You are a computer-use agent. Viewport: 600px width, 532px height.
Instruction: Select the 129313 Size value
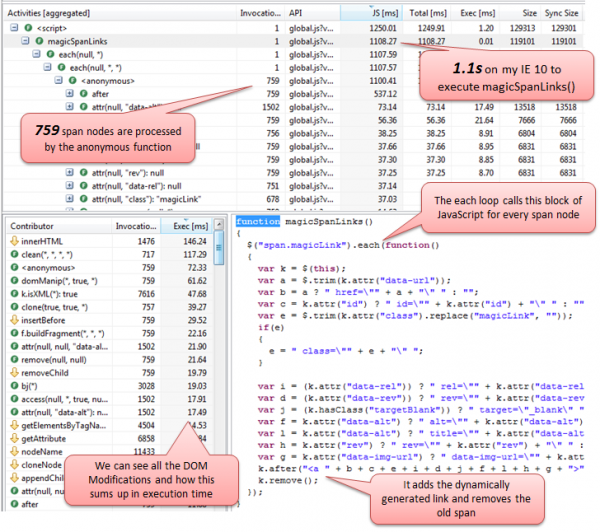522,28
